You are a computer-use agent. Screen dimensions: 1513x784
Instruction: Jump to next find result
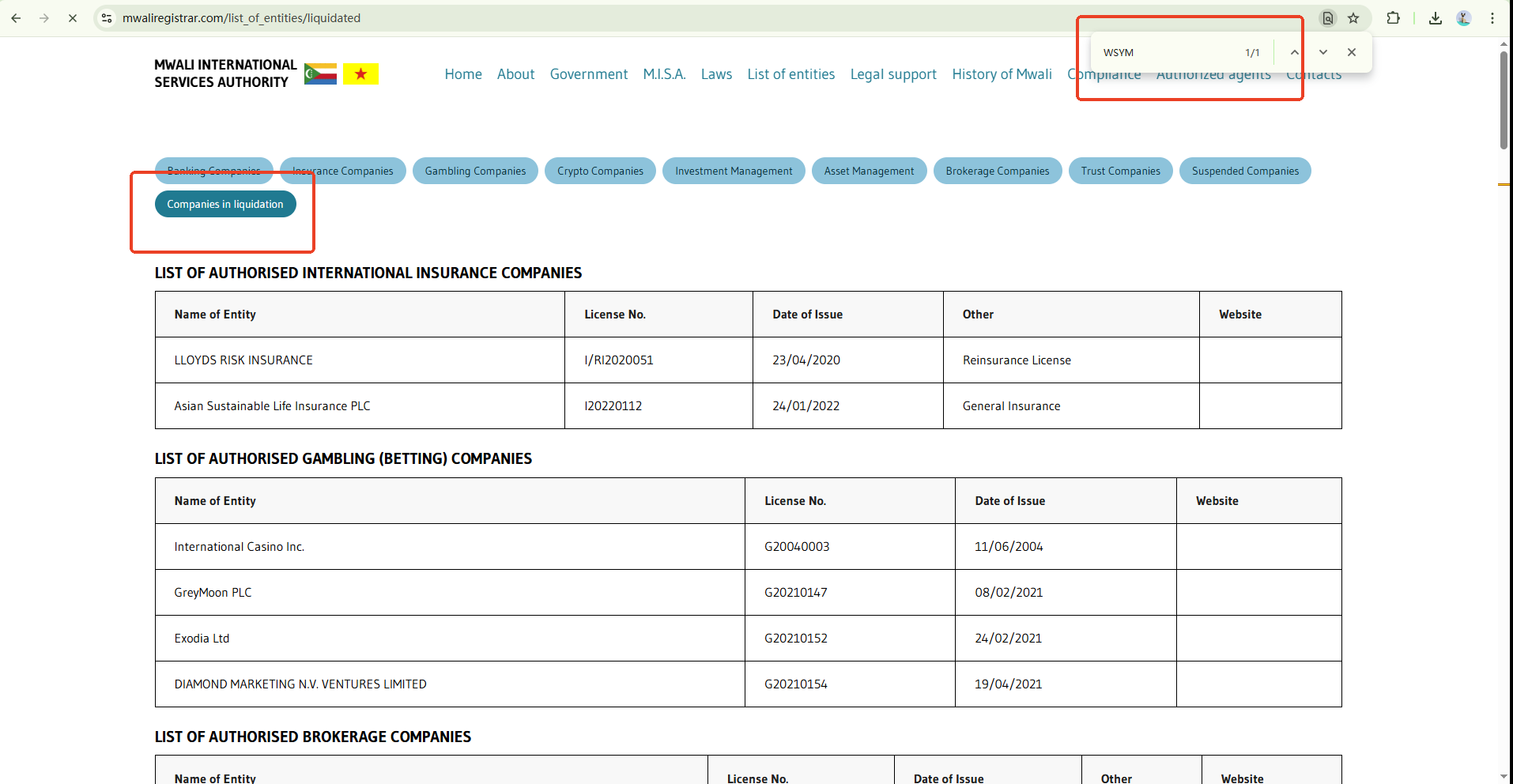pyautogui.click(x=1322, y=52)
